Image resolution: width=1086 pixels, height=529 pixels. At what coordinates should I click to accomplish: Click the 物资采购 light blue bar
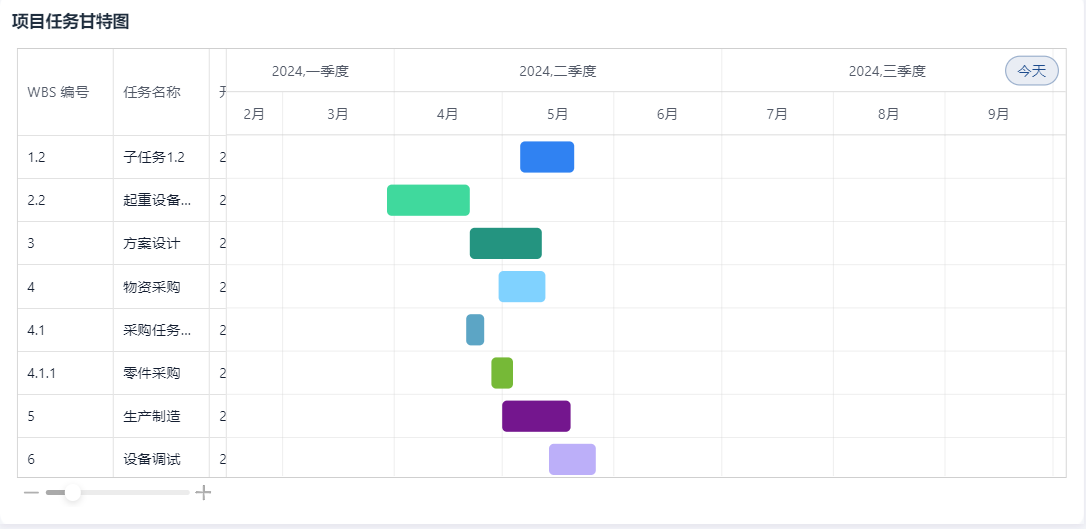[x=522, y=286]
